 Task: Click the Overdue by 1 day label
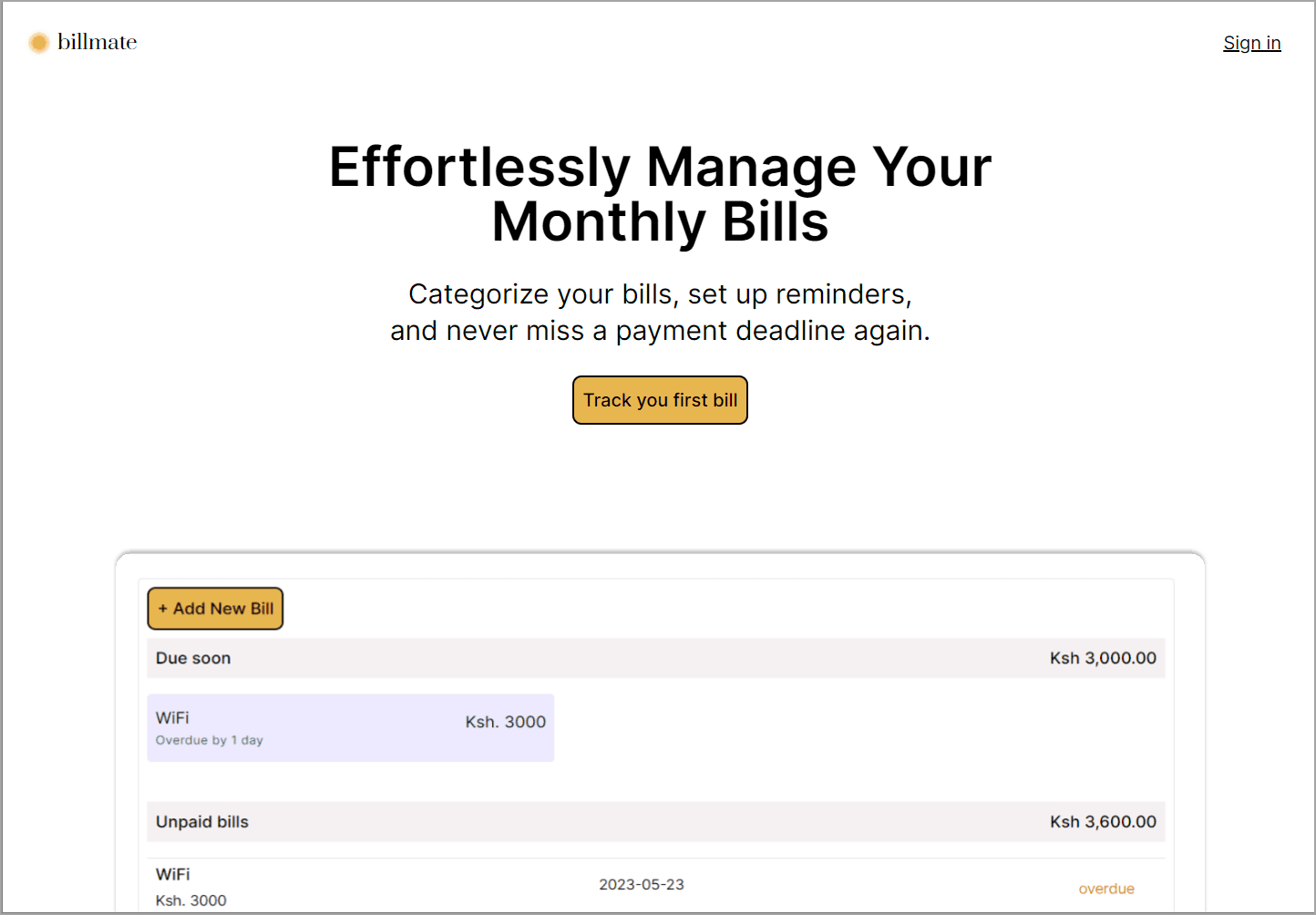(210, 740)
